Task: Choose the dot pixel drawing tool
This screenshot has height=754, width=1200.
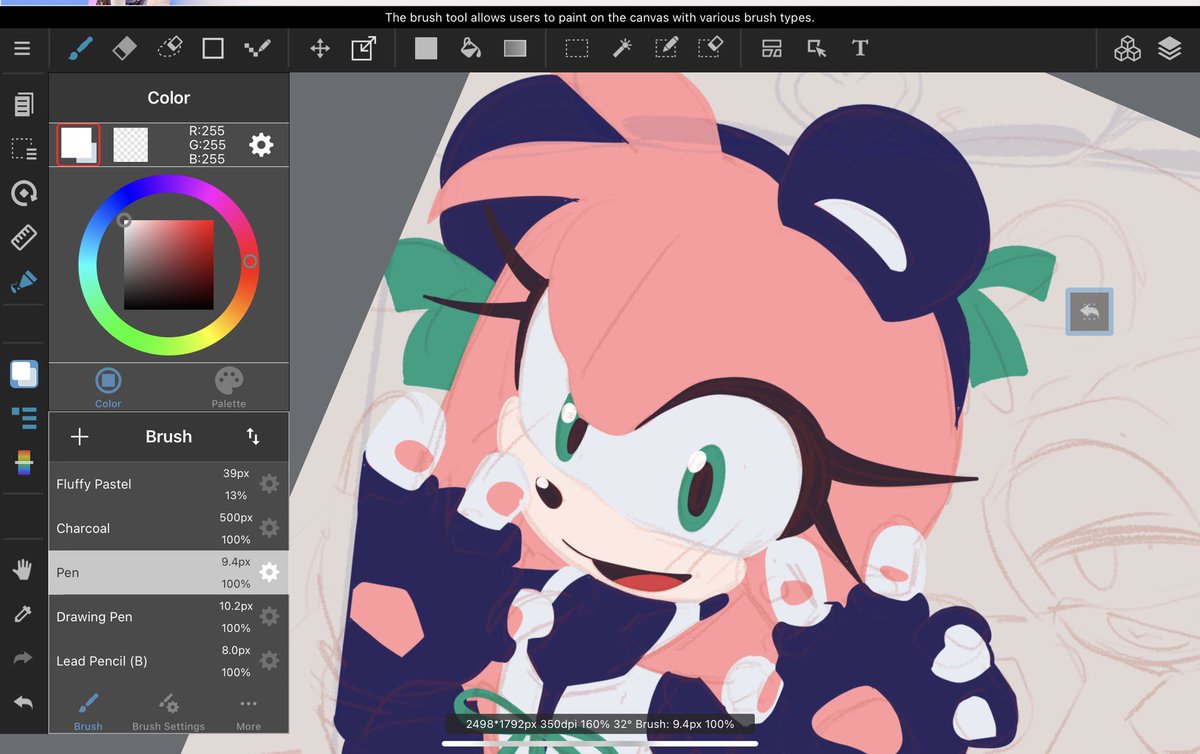Action: point(258,48)
